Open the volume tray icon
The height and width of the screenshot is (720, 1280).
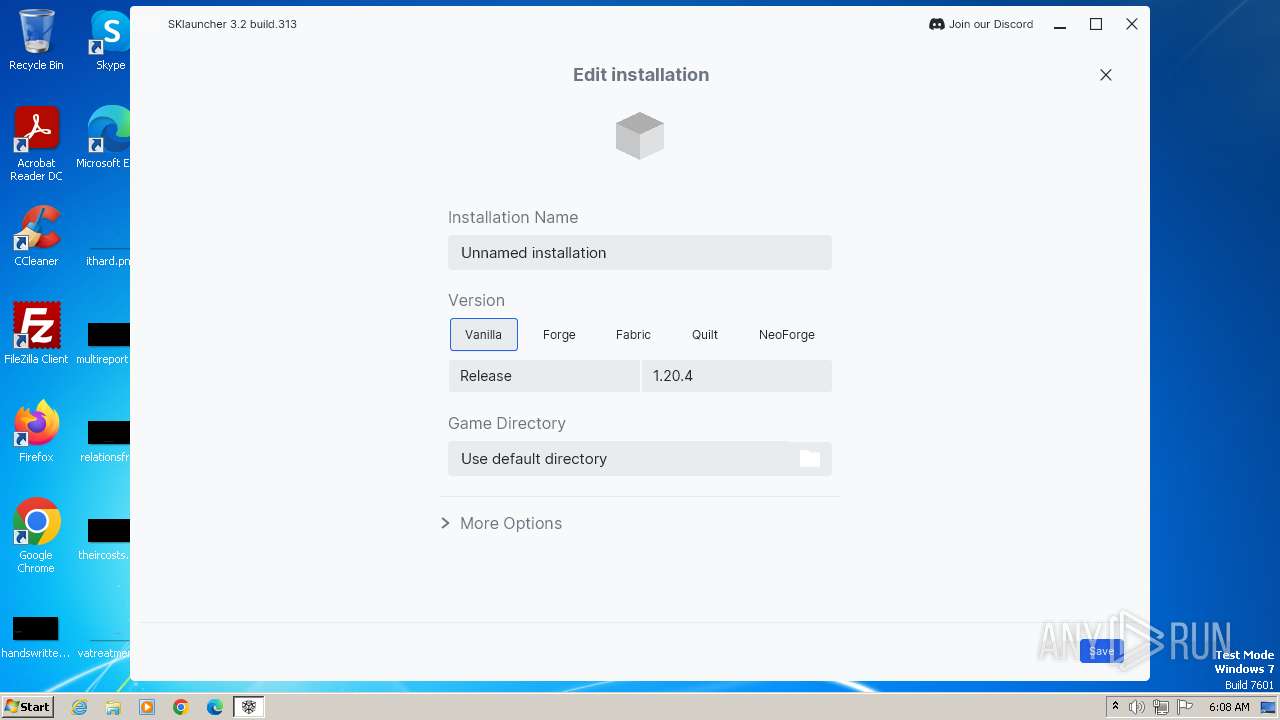pyautogui.click(x=1137, y=707)
